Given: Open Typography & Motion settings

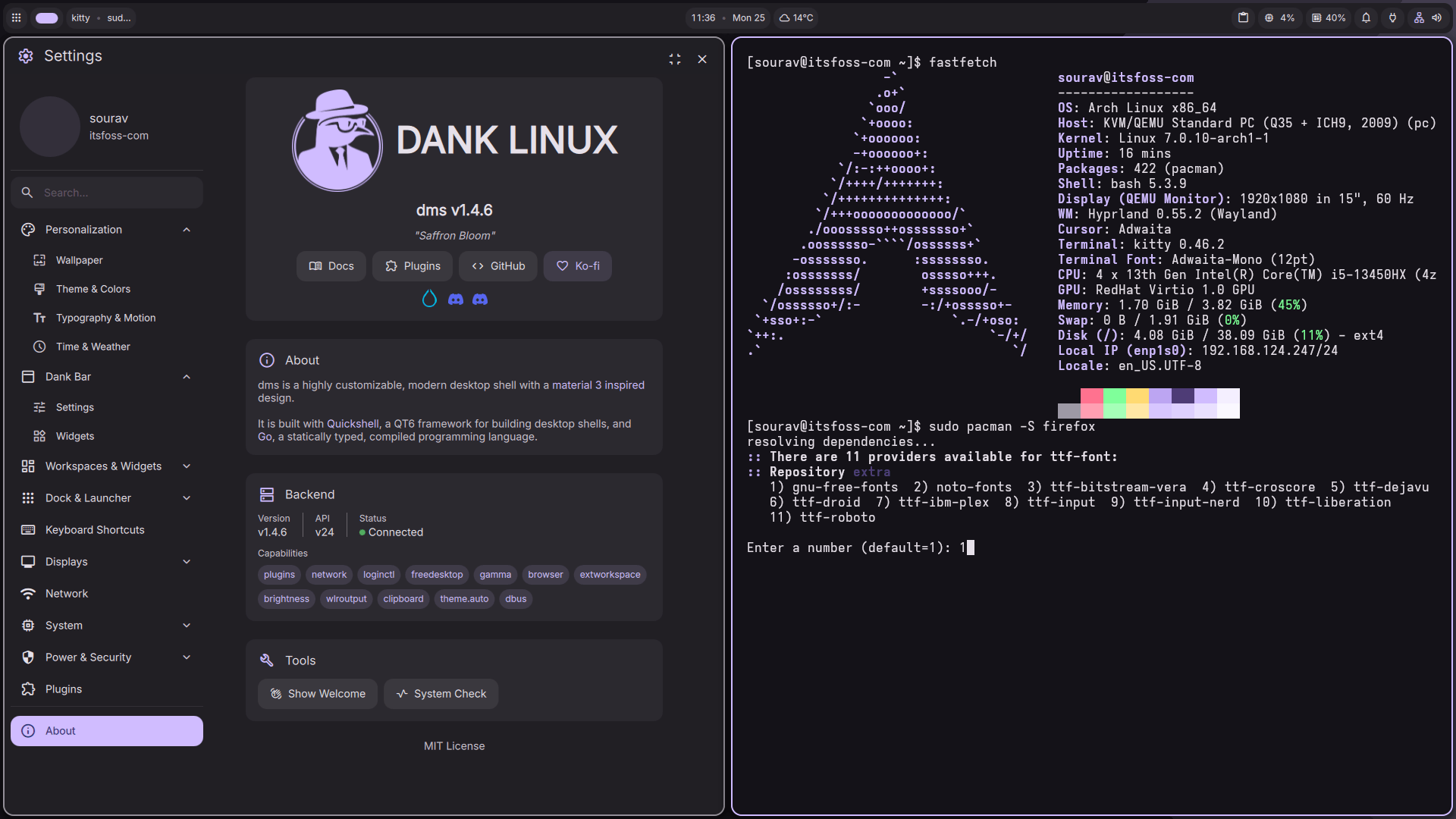Looking at the screenshot, I should click(x=107, y=318).
